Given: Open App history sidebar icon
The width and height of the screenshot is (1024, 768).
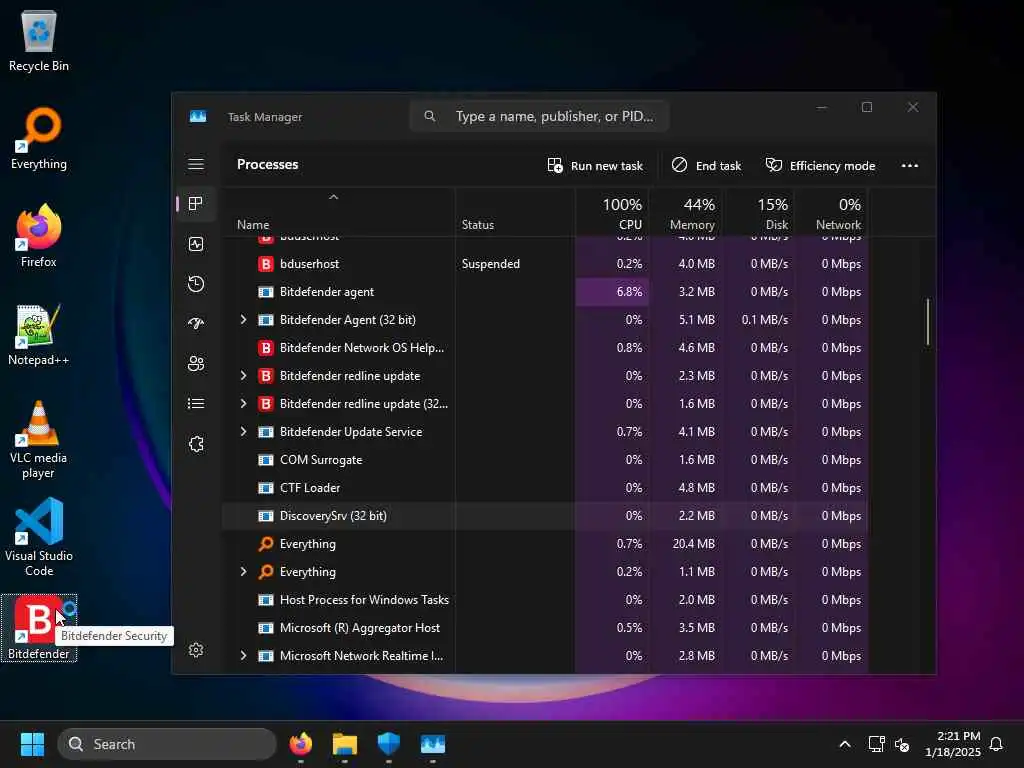Looking at the screenshot, I should point(196,283).
